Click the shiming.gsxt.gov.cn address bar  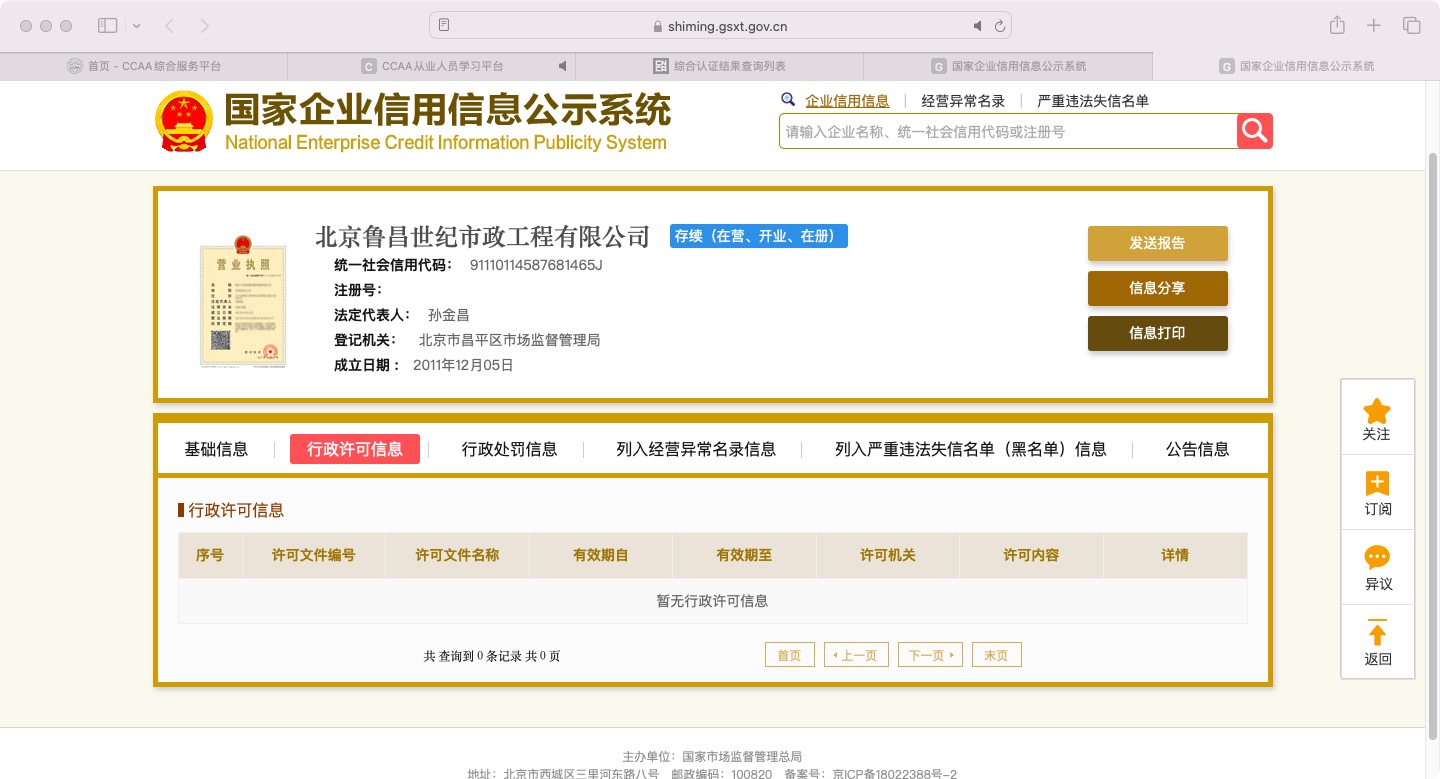click(720, 26)
